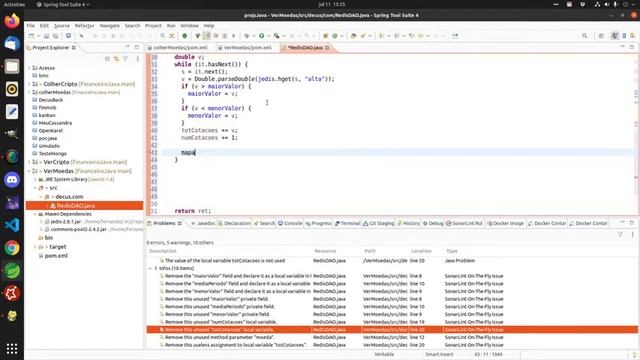Expand JRE System Library node

(x=35, y=180)
